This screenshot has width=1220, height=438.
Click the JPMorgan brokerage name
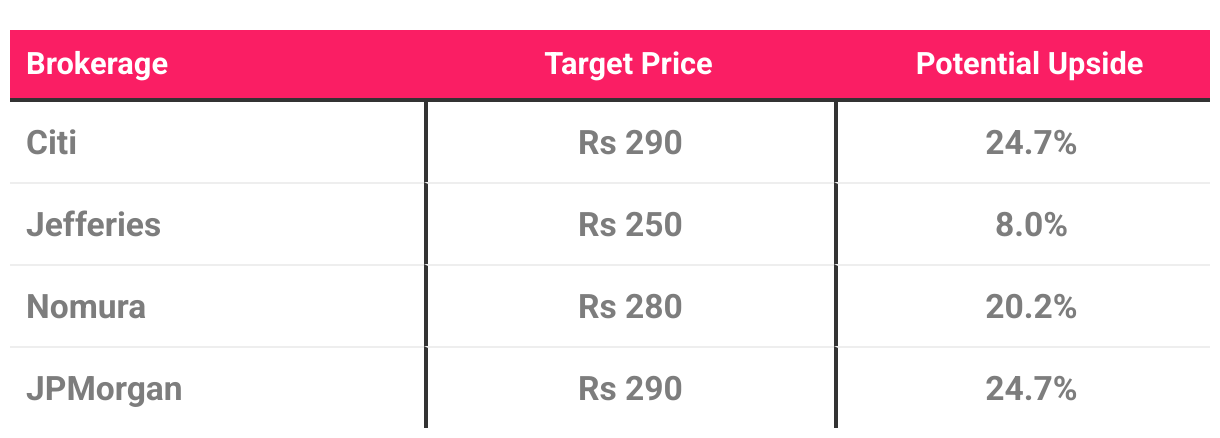105,388
